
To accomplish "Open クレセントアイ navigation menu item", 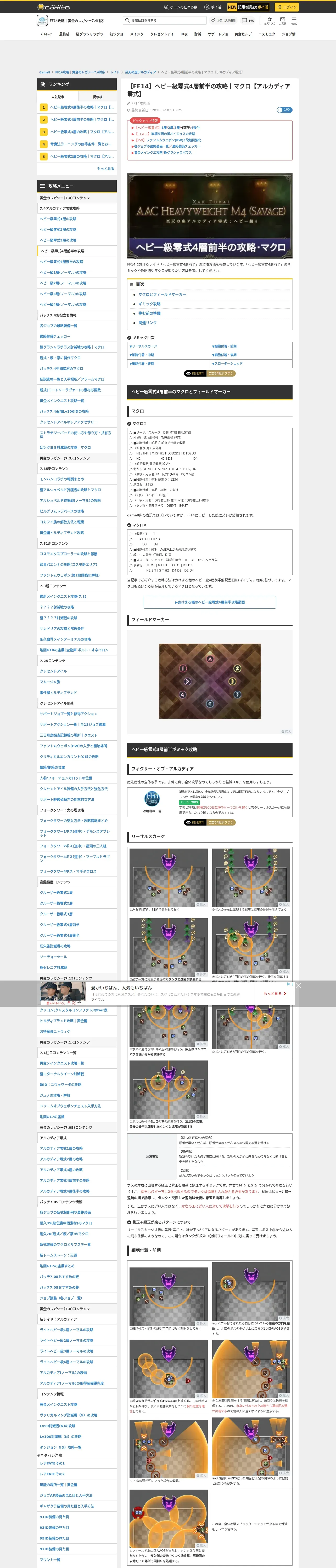I will click(x=162, y=34).
